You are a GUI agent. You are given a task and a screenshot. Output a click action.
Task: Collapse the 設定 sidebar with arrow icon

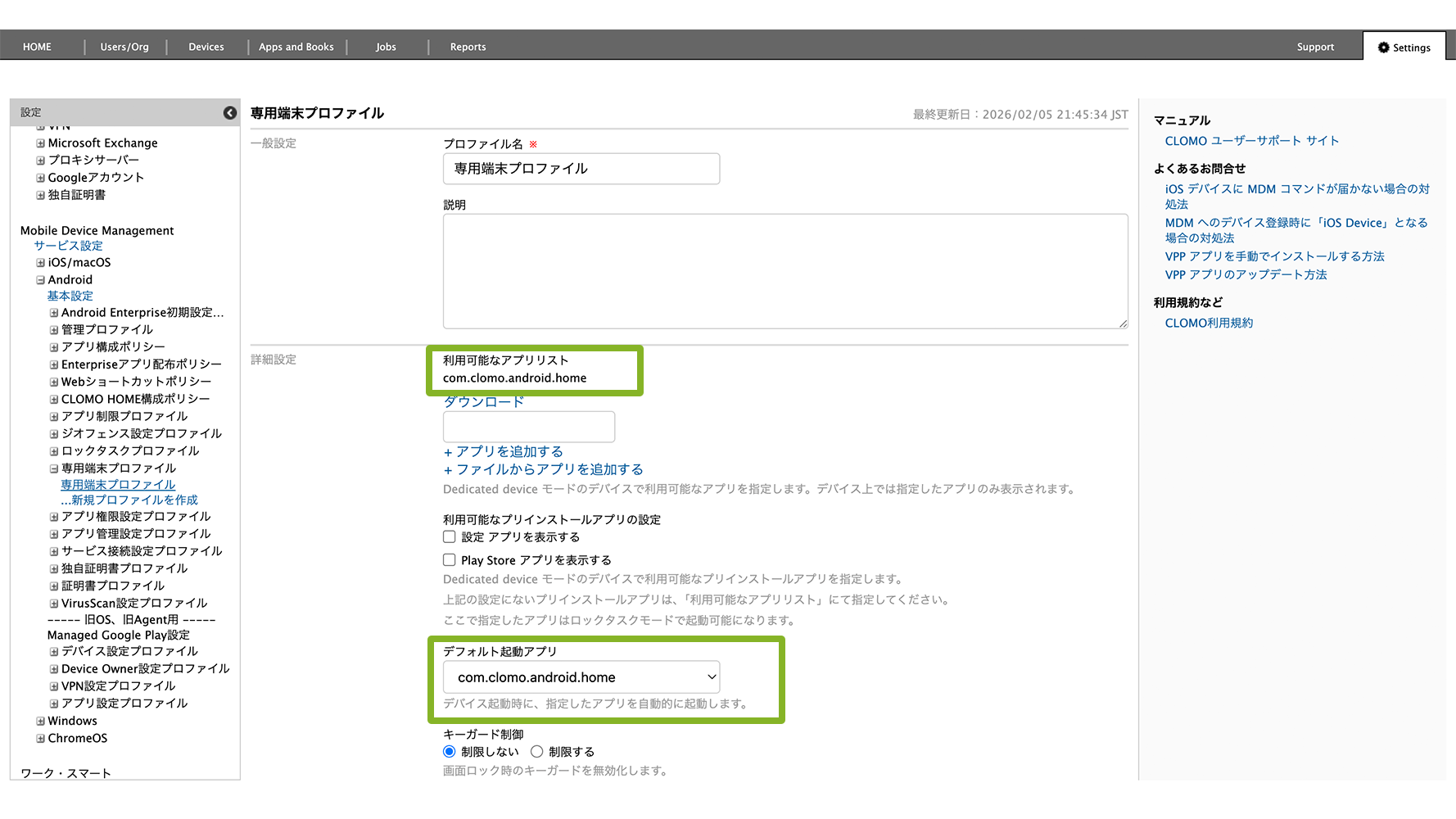(x=230, y=113)
